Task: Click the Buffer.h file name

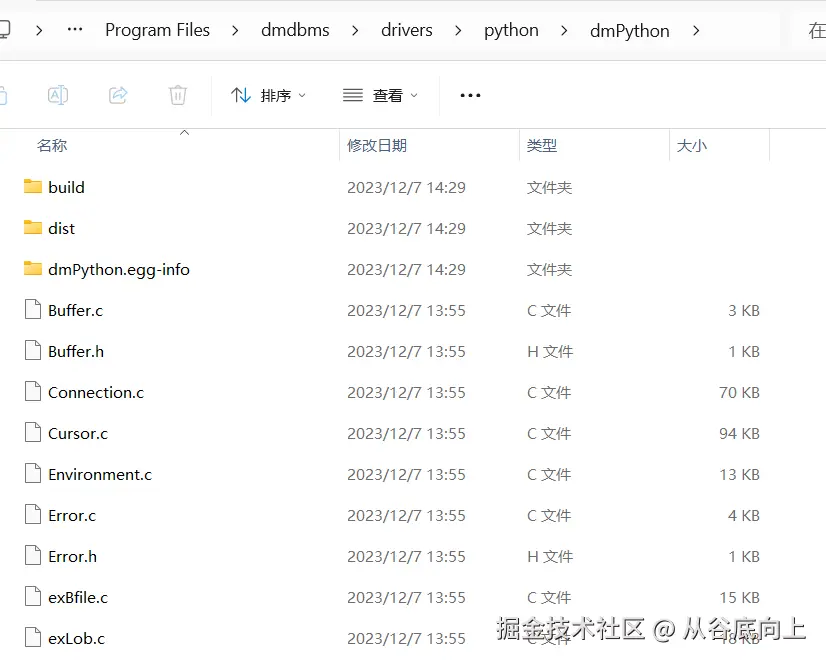Action: click(76, 352)
